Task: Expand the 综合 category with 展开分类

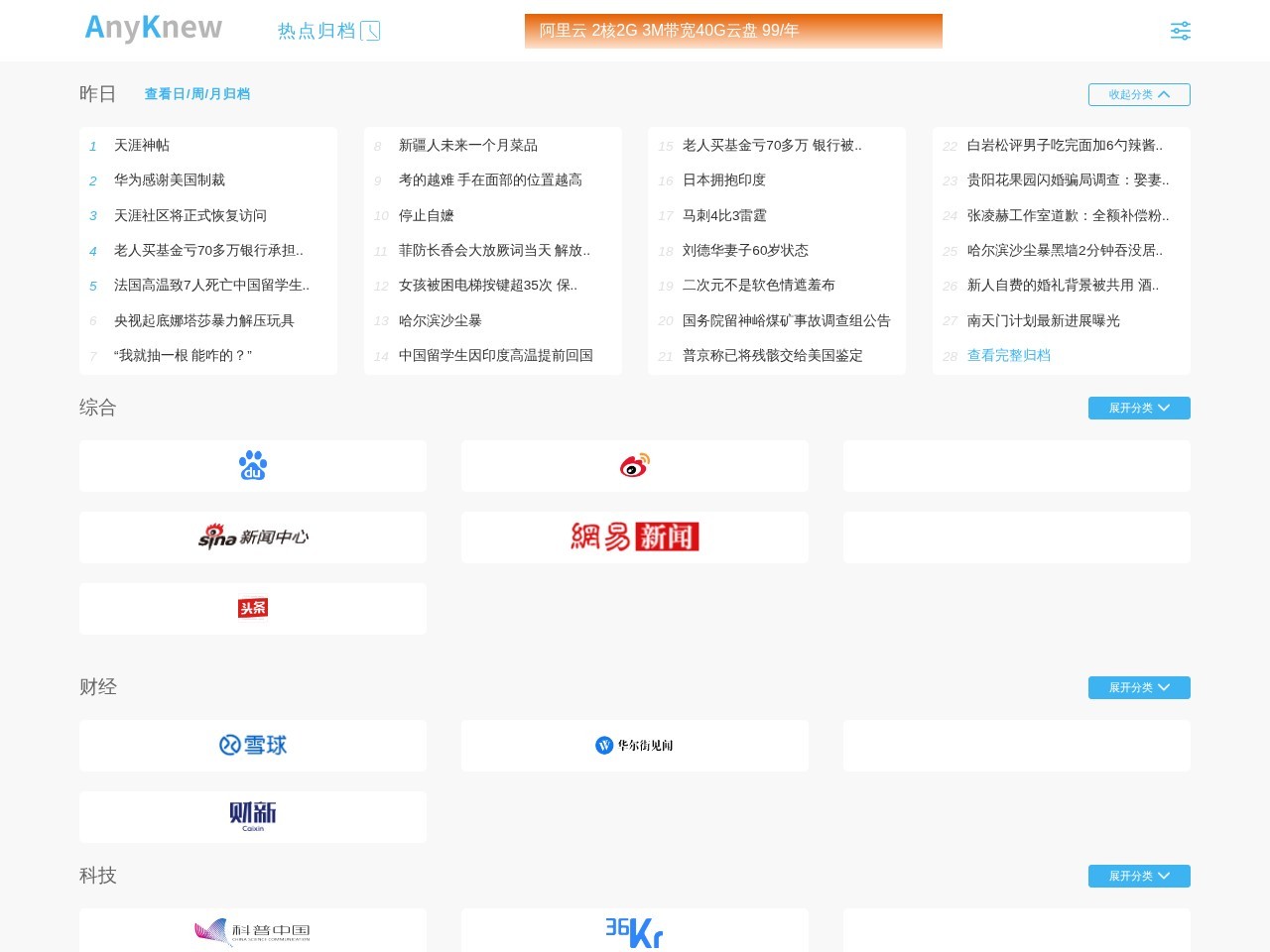Action: (x=1139, y=408)
